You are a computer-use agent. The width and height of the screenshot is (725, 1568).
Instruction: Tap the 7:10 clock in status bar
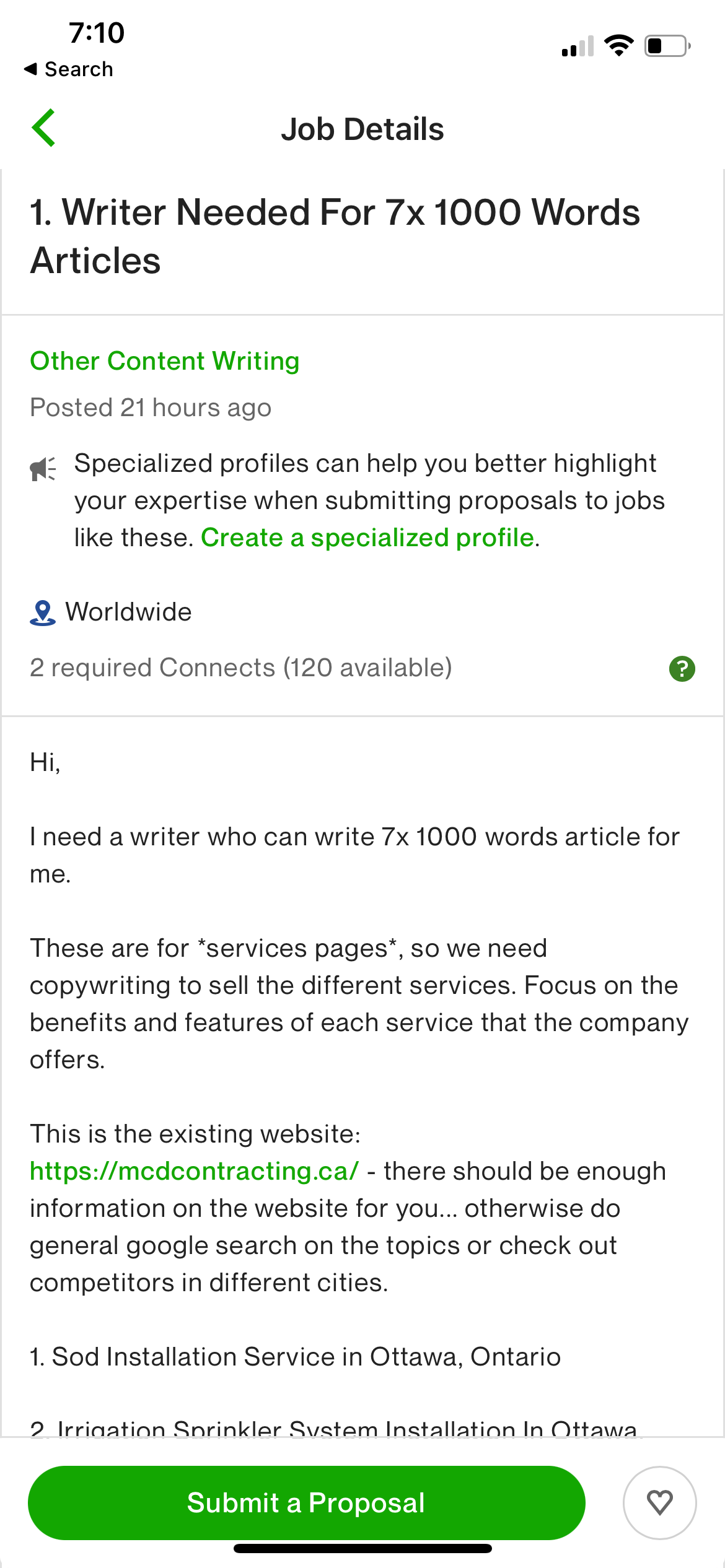(x=97, y=33)
